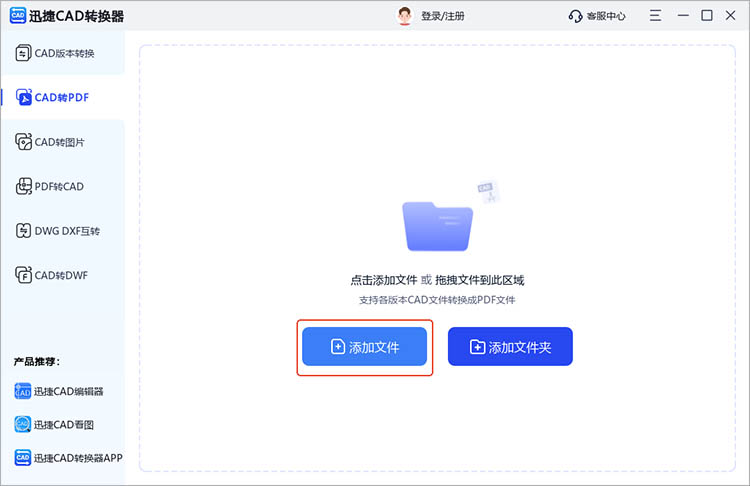This screenshot has height=486, width=750.
Task: Go to CAD转DWF conversion
Action: [63, 275]
